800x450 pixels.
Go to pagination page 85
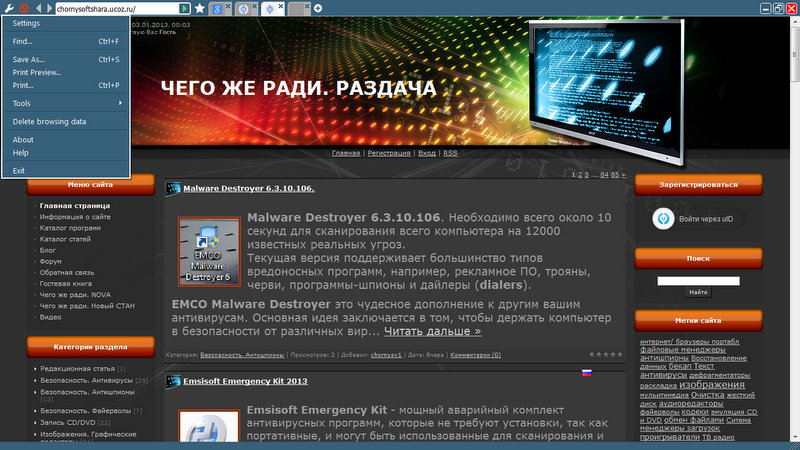click(615, 174)
